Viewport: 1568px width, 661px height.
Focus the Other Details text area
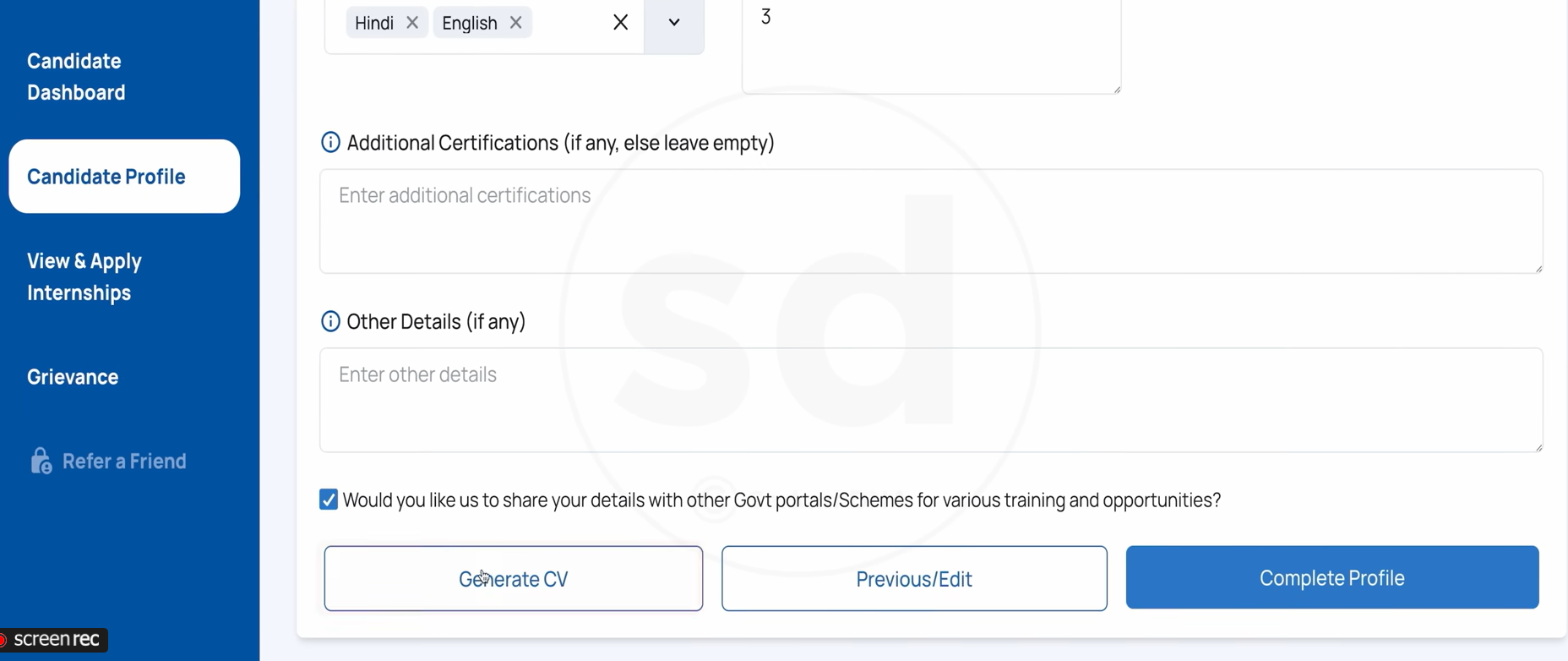(930, 401)
